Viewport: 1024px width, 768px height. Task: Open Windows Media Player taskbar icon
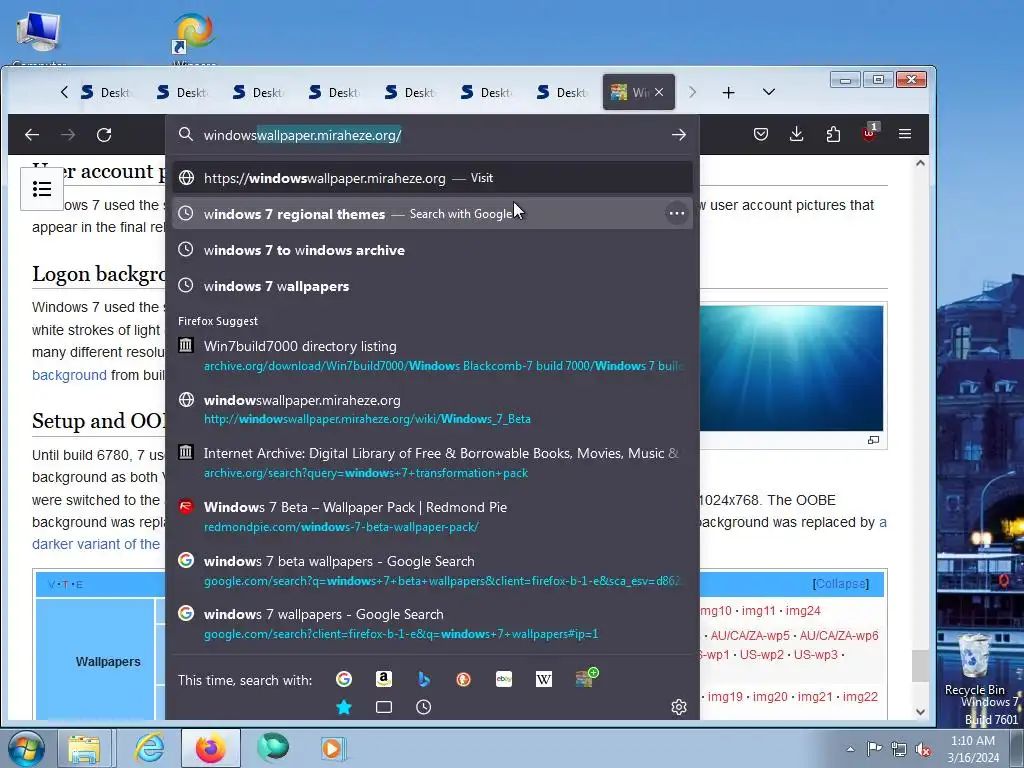pos(333,748)
